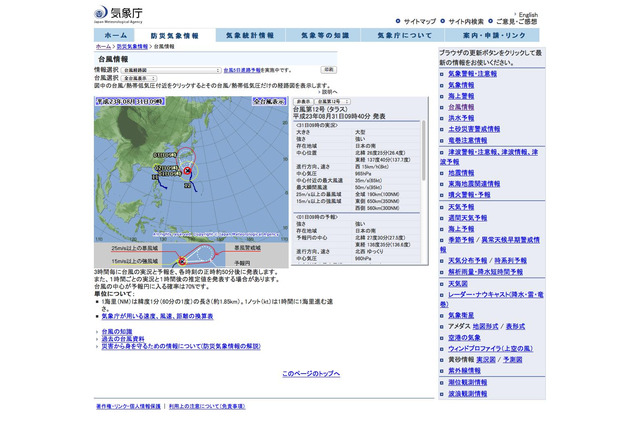
Task: Open 東海地震関連情報 in the sidebar
Action: tap(474, 184)
